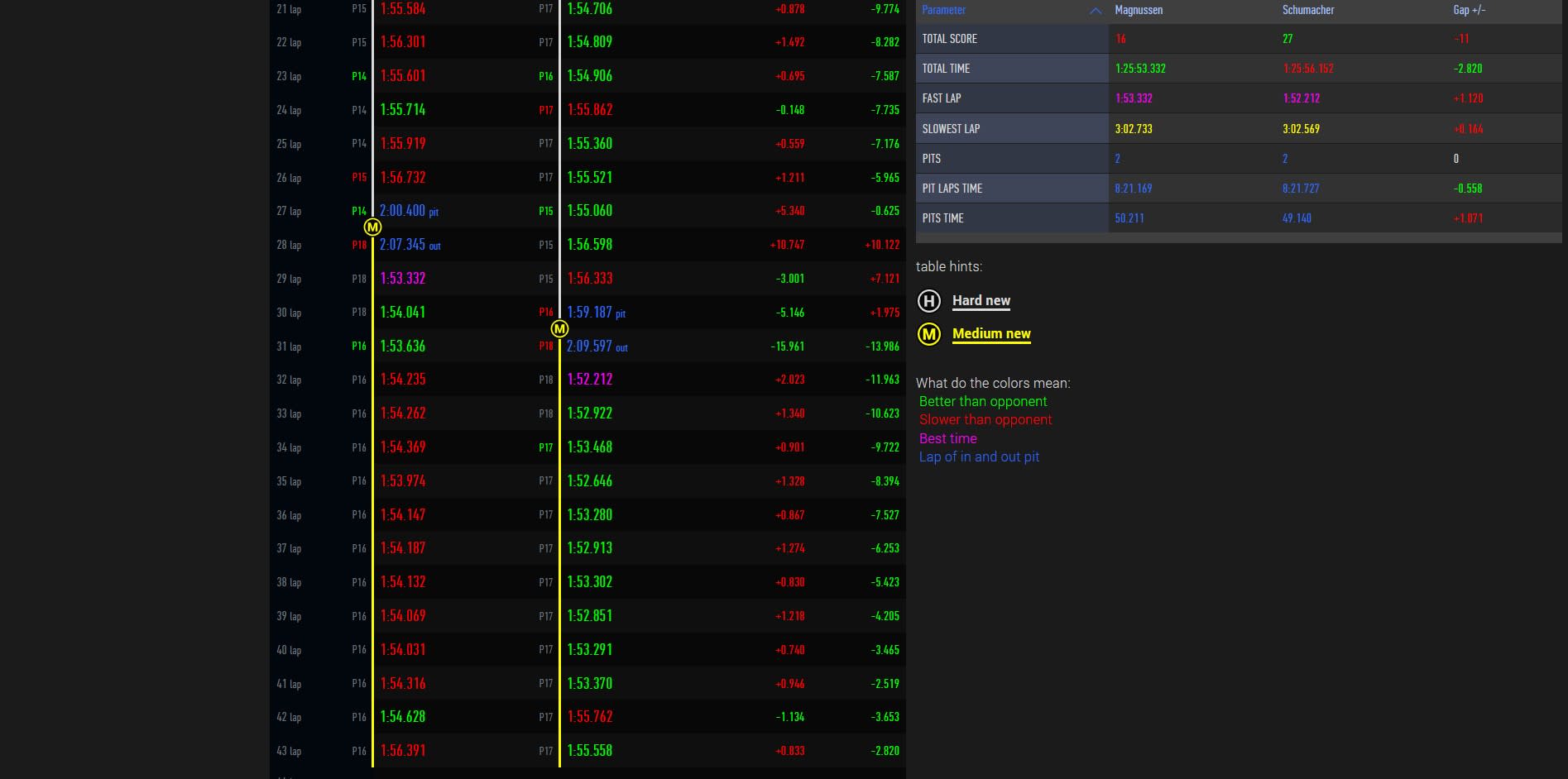Click Magnussen pit-in lap time 2:00.400
Viewport: 1568px width, 779px height.
tap(402, 211)
